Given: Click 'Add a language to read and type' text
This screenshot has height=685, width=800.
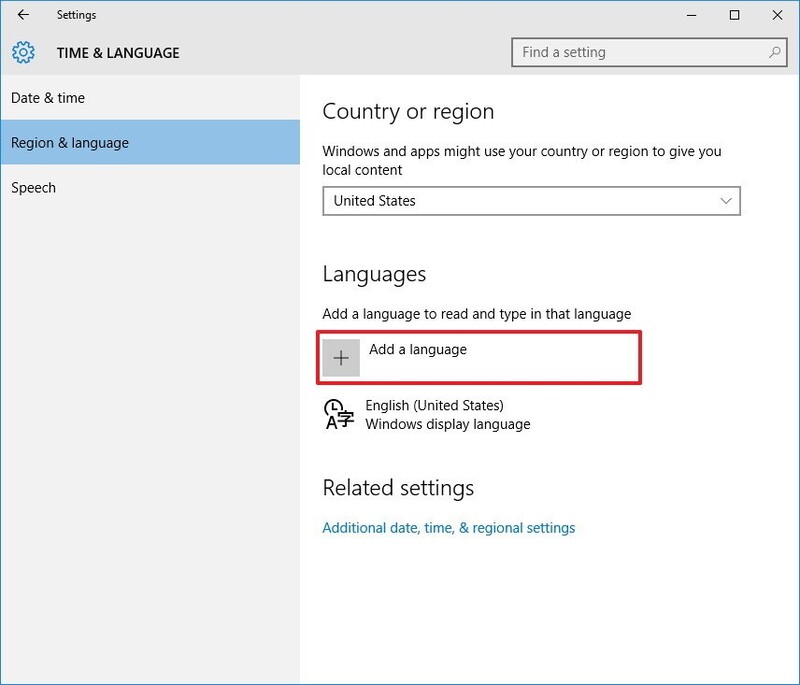Looking at the screenshot, I should point(477,314).
